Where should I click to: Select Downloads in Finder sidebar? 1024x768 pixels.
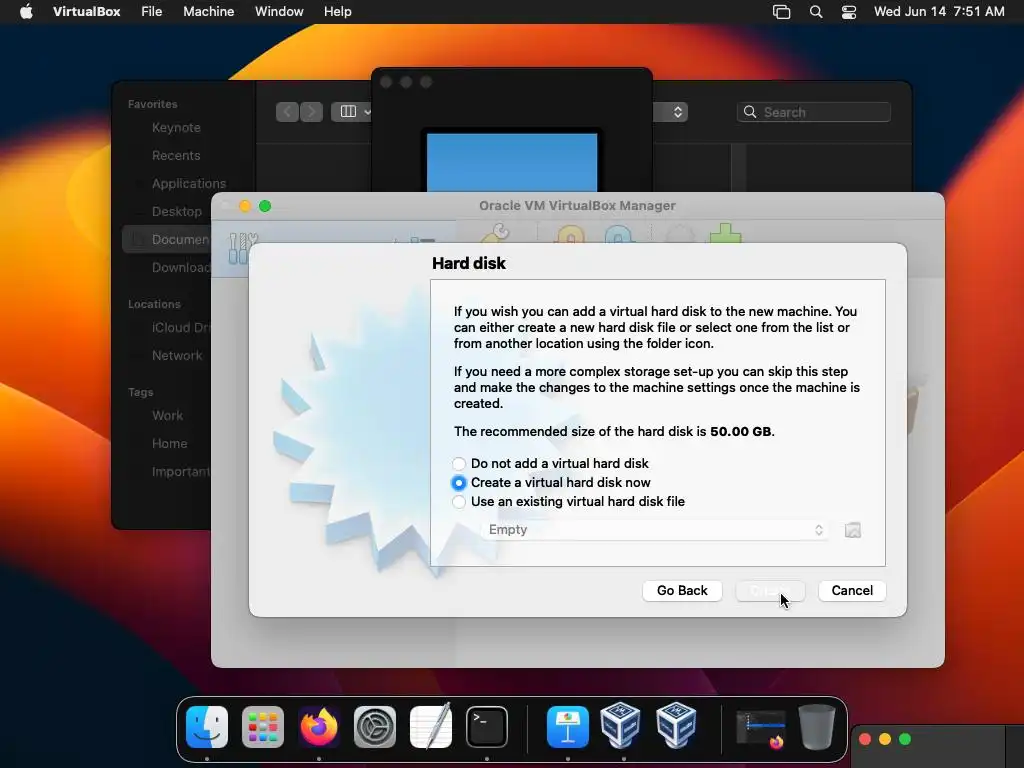coord(180,268)
